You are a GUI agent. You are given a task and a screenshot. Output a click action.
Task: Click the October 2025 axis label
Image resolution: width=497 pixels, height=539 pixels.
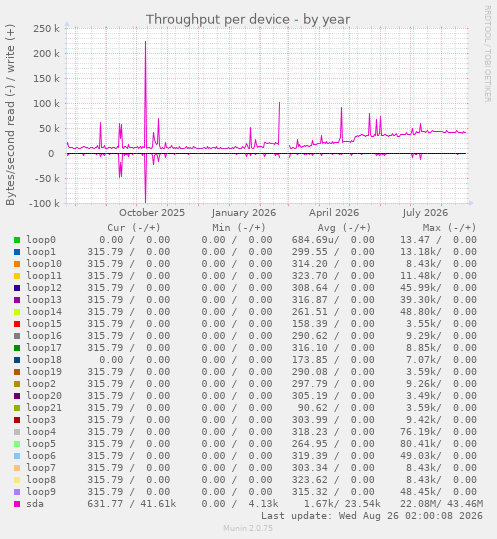click(x=152, y=212)
